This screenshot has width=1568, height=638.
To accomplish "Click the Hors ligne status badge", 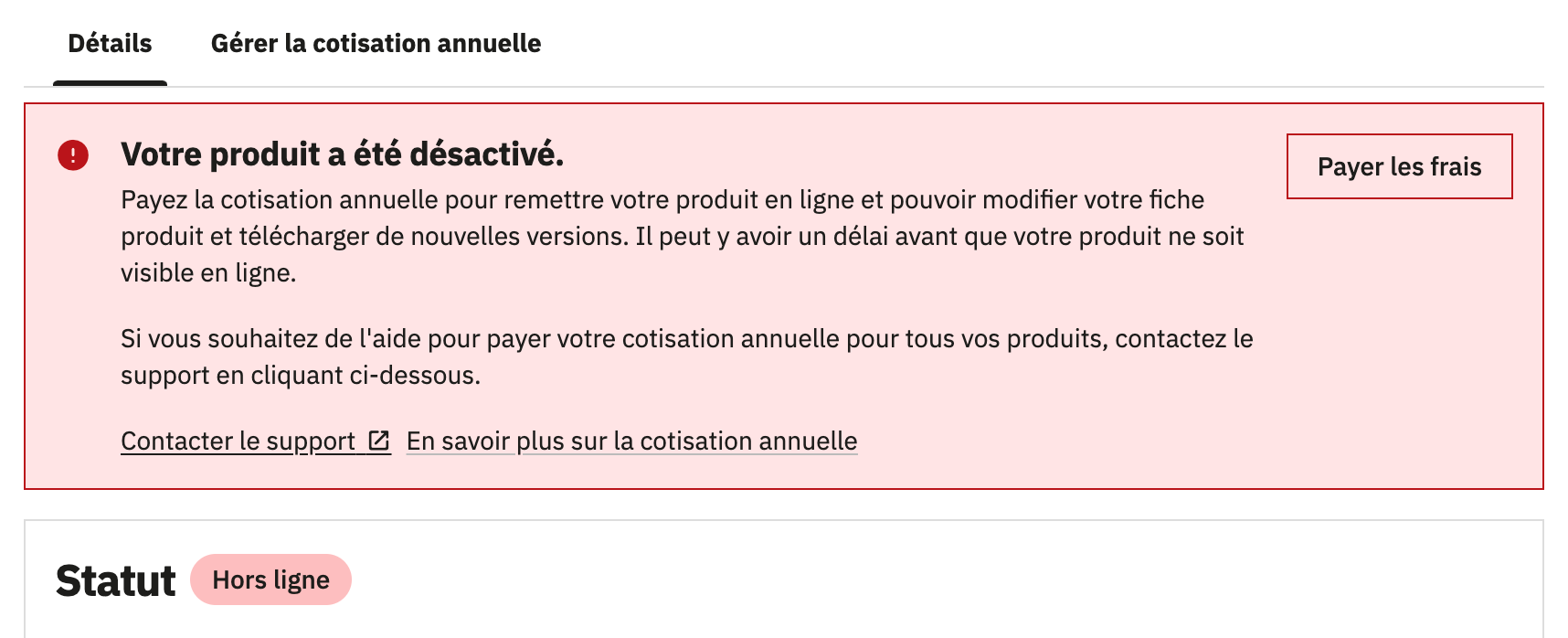I will pos(270,580).
